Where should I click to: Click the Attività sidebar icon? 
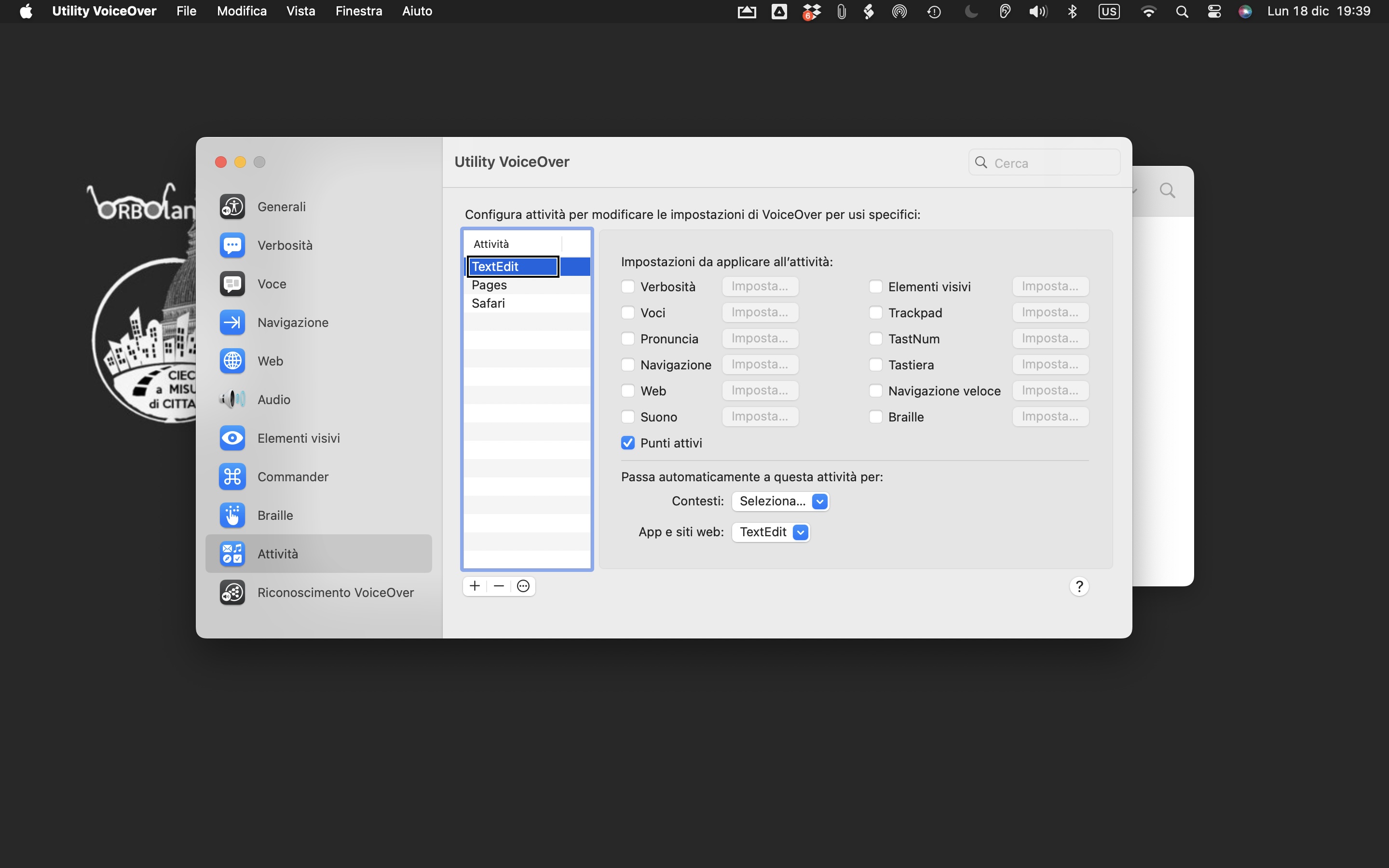(x=232, y=554)
